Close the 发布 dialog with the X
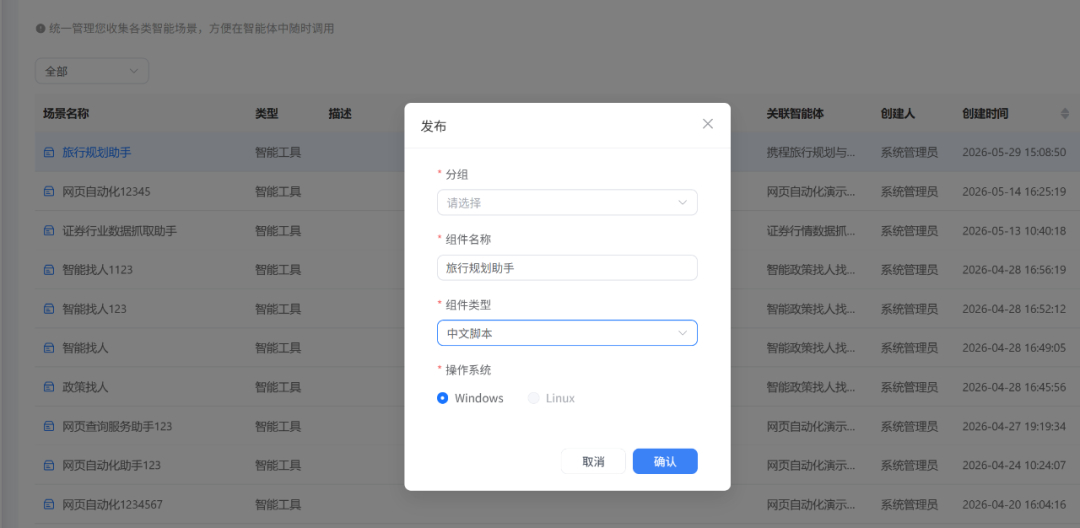This screenshot has width=1080, height=528. pyautogui.click(x=707, y=124)
